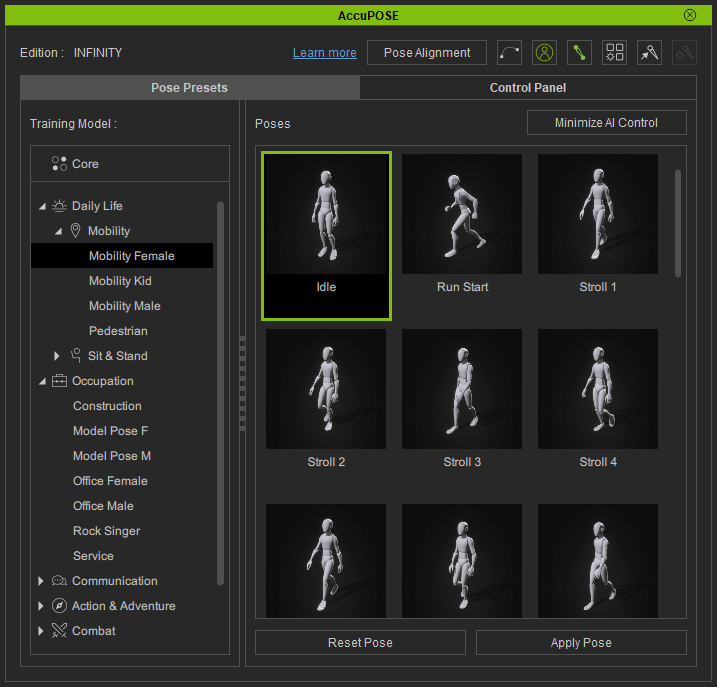Click the Occupation briefcase icon
The height and width of the screenshot is (687, 717).
point(59,381)
